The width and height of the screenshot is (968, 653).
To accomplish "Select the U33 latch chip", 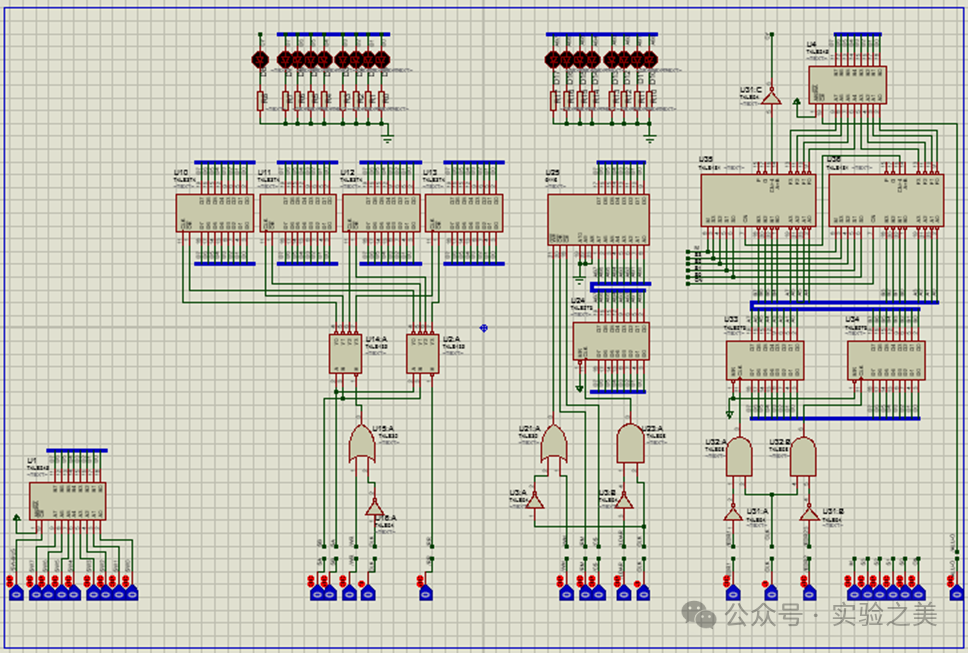I will 765,360.
